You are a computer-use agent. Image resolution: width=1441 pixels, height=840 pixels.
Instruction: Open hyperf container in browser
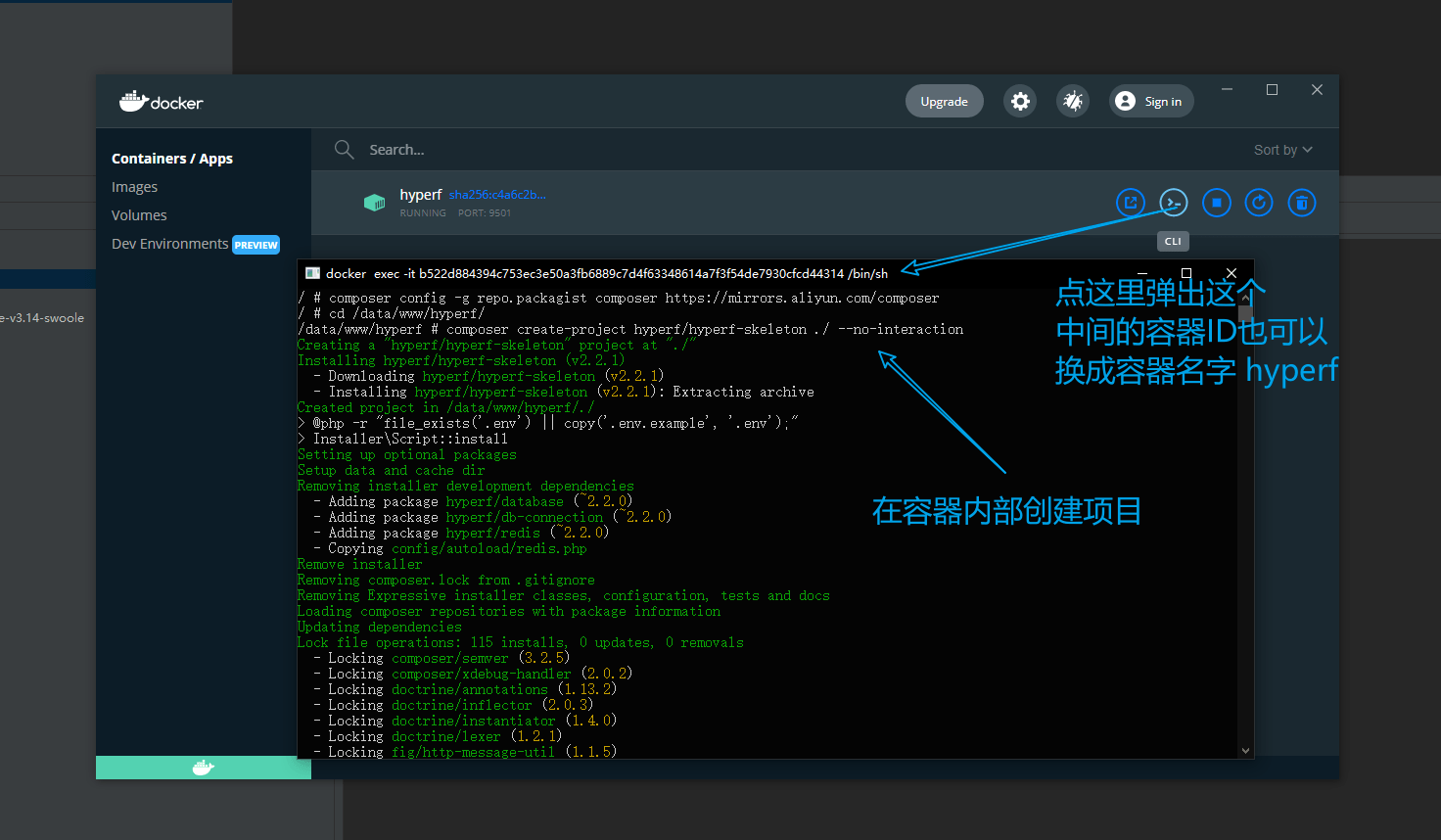click(1131, 203)
